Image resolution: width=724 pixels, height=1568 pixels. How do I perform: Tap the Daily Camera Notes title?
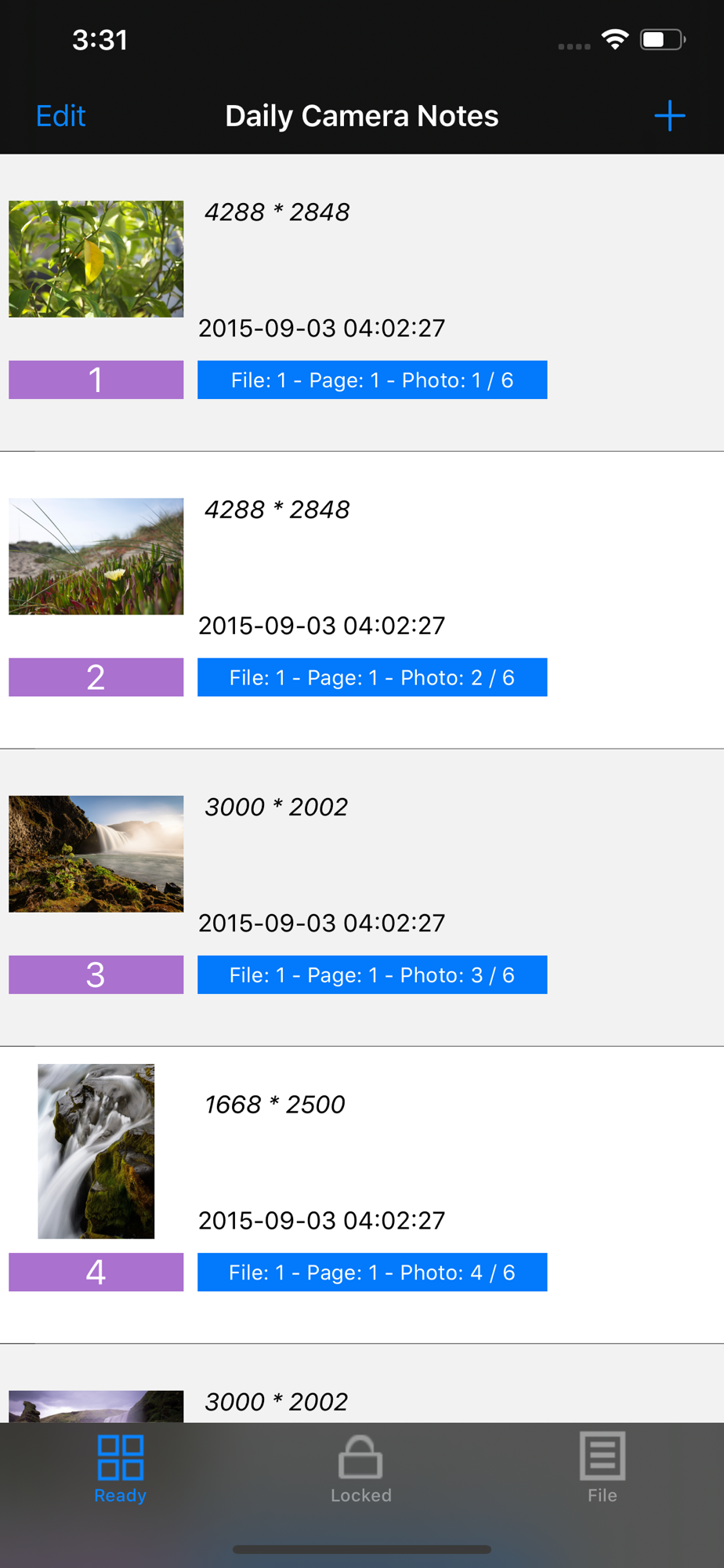coord(361,116)
